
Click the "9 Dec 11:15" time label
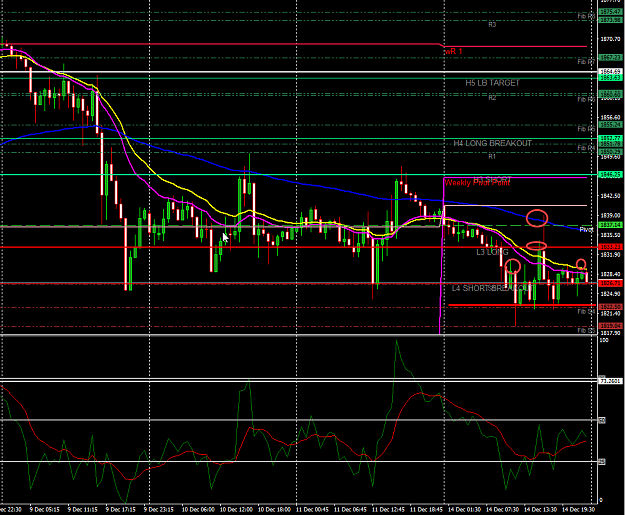point(83,509)
